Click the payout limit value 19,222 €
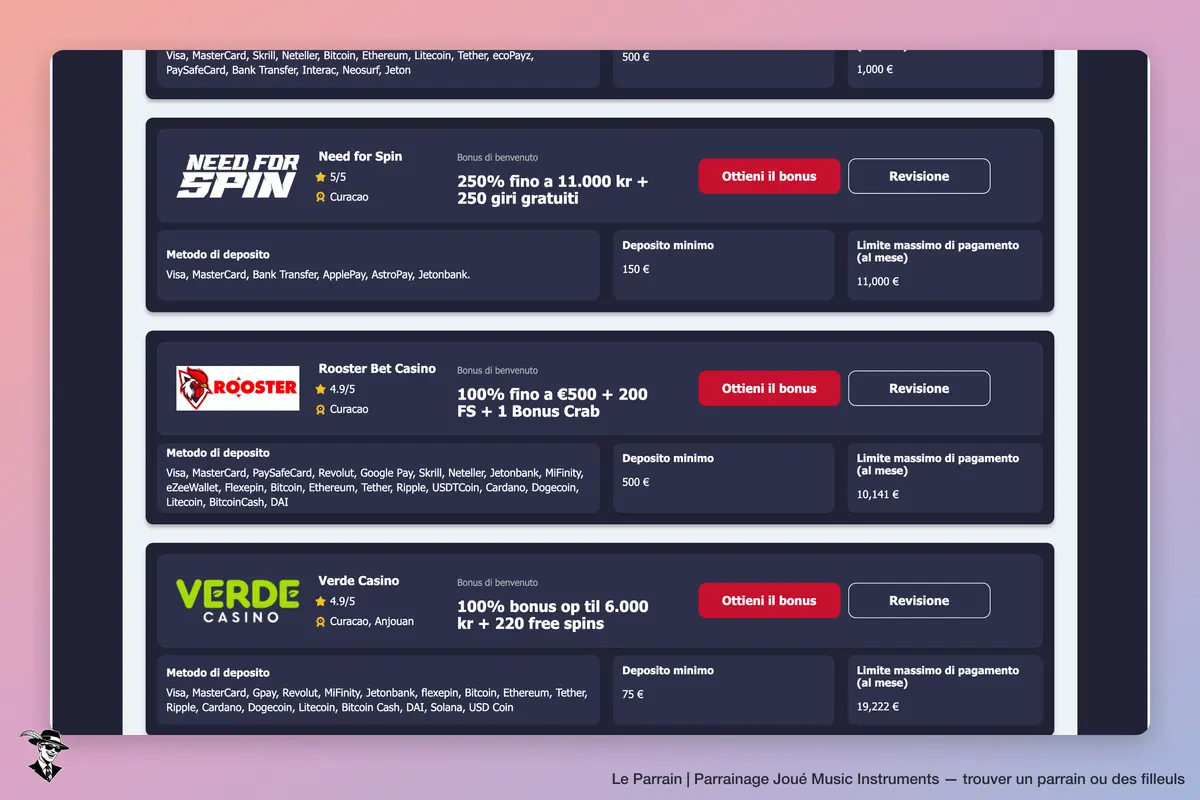The height and width of the screenshot is (800, 1200). (878, 706)
